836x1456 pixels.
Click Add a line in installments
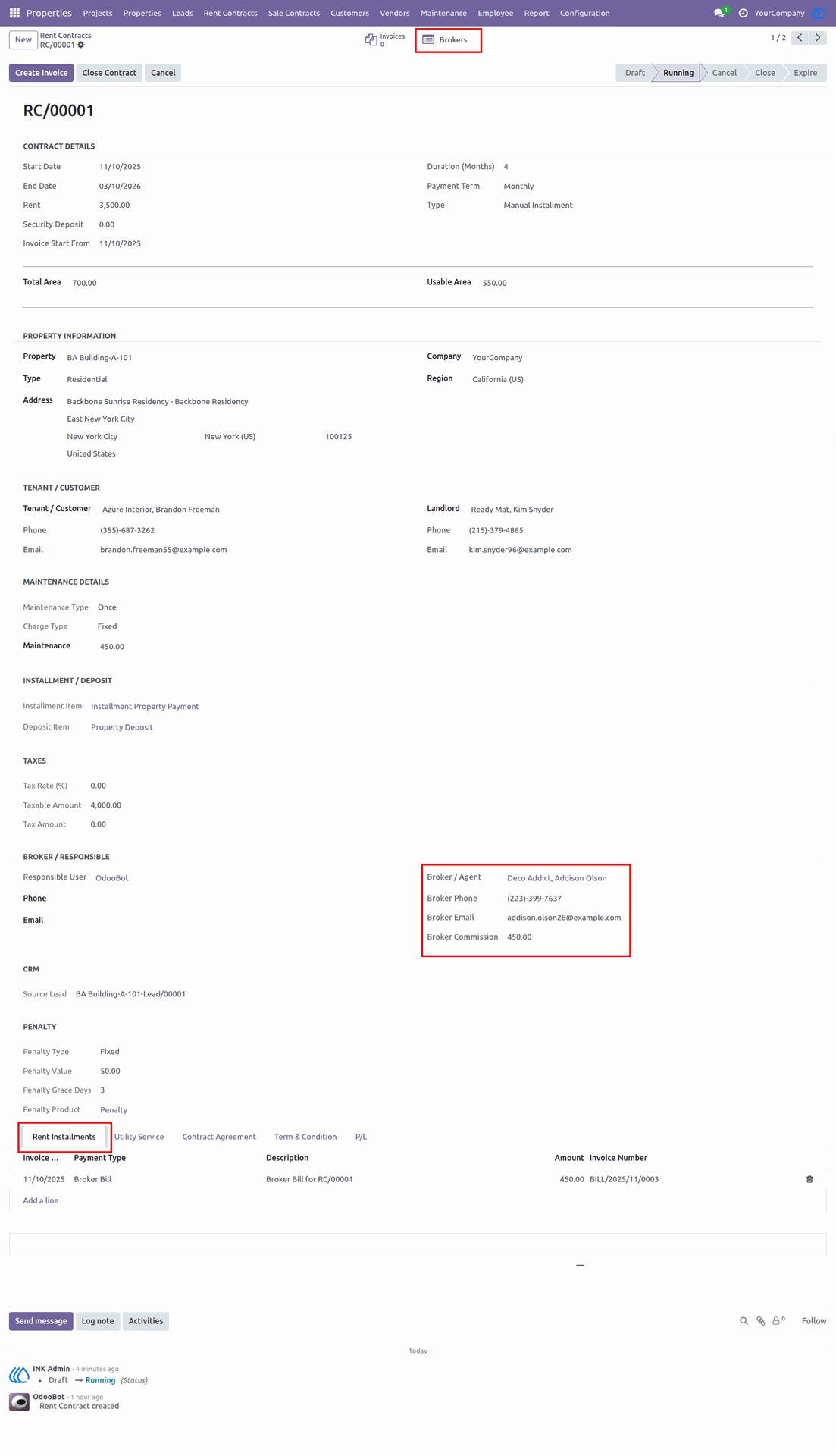point(41,1200)
